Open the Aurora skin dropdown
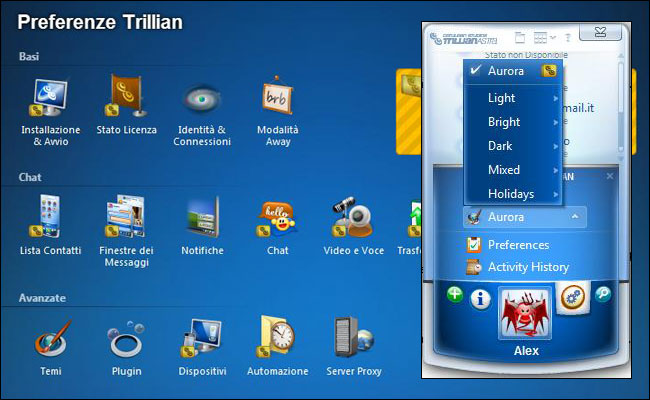The width and height of the screenshot is (650, 400). pos(525,217)
